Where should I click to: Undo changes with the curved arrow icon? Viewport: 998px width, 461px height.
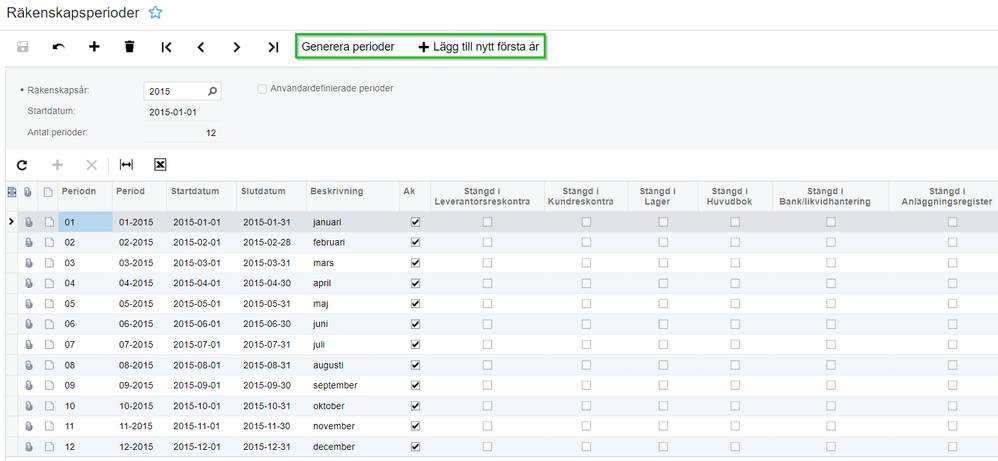coord(59,46)
